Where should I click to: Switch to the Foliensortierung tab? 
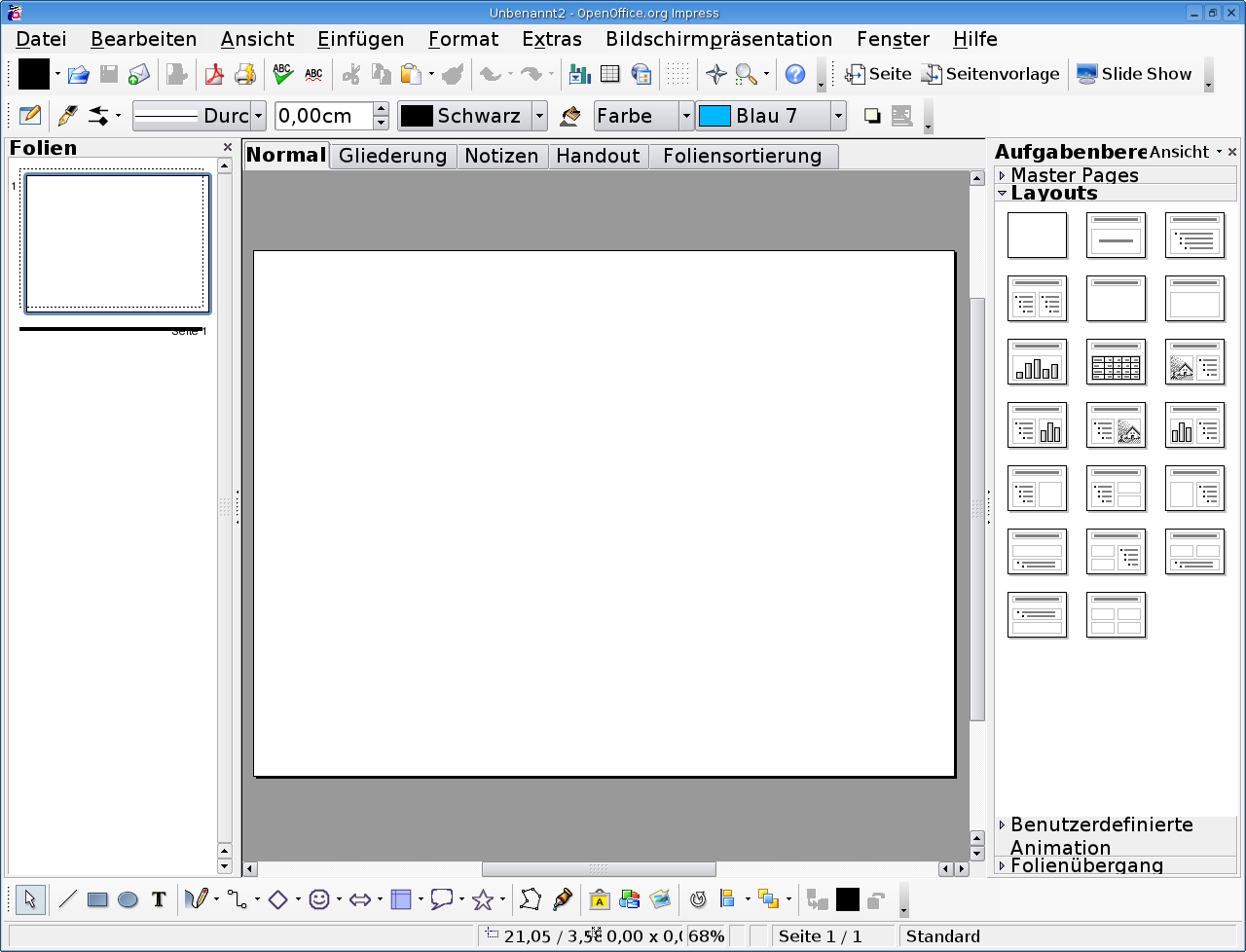point(743,156)
